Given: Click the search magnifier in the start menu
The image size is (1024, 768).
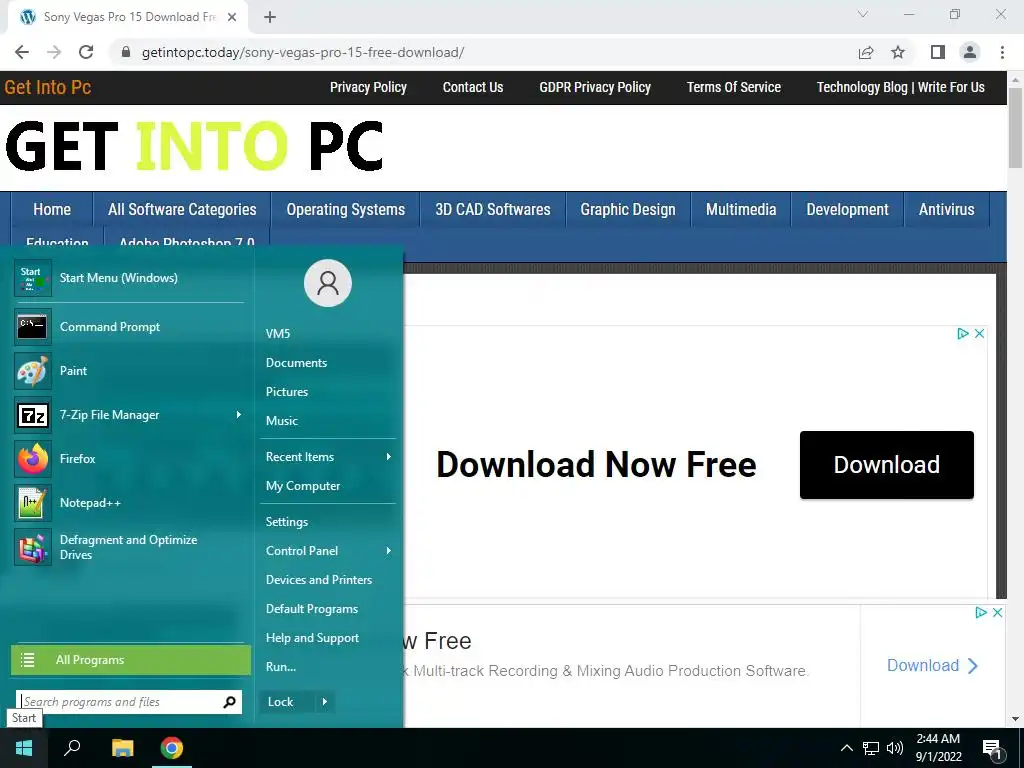Looking at the screenshot, I should [229, 702].
